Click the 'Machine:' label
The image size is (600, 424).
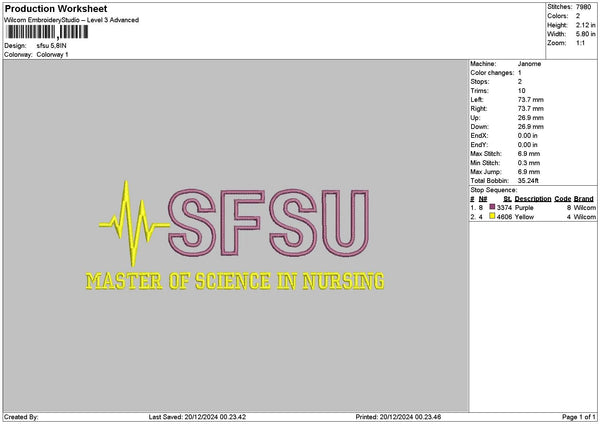[x=483, y=64]
